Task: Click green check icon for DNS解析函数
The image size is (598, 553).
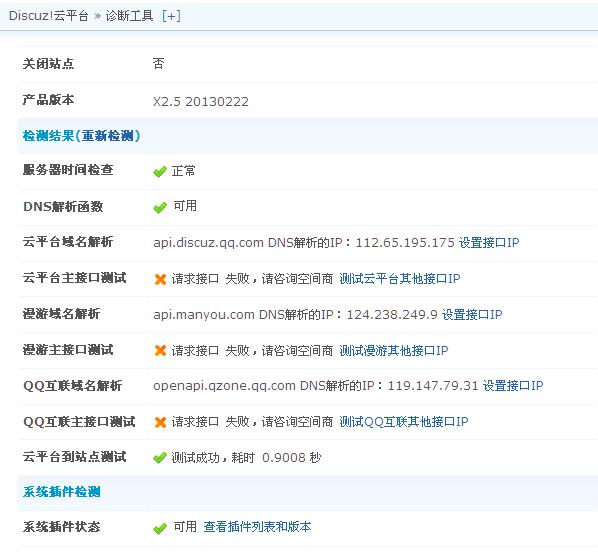Action: click(160, 207)
